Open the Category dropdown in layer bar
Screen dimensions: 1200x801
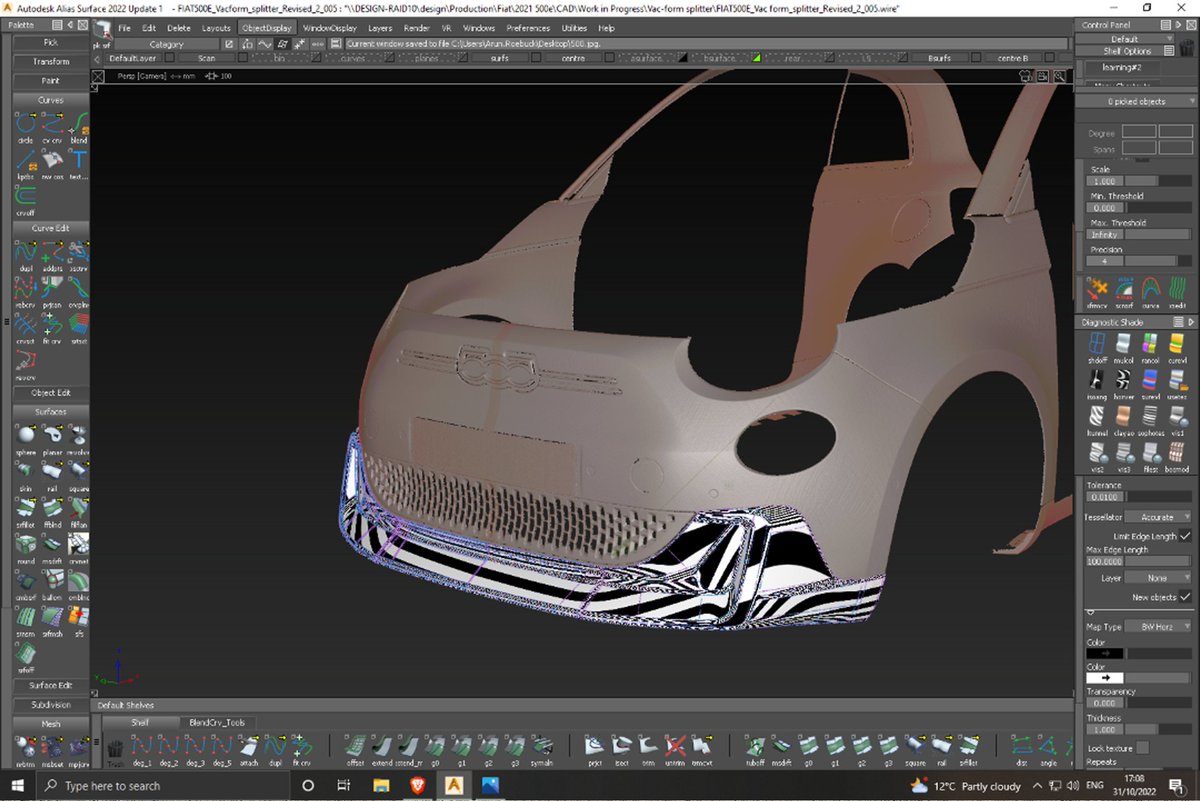[166, 44]
